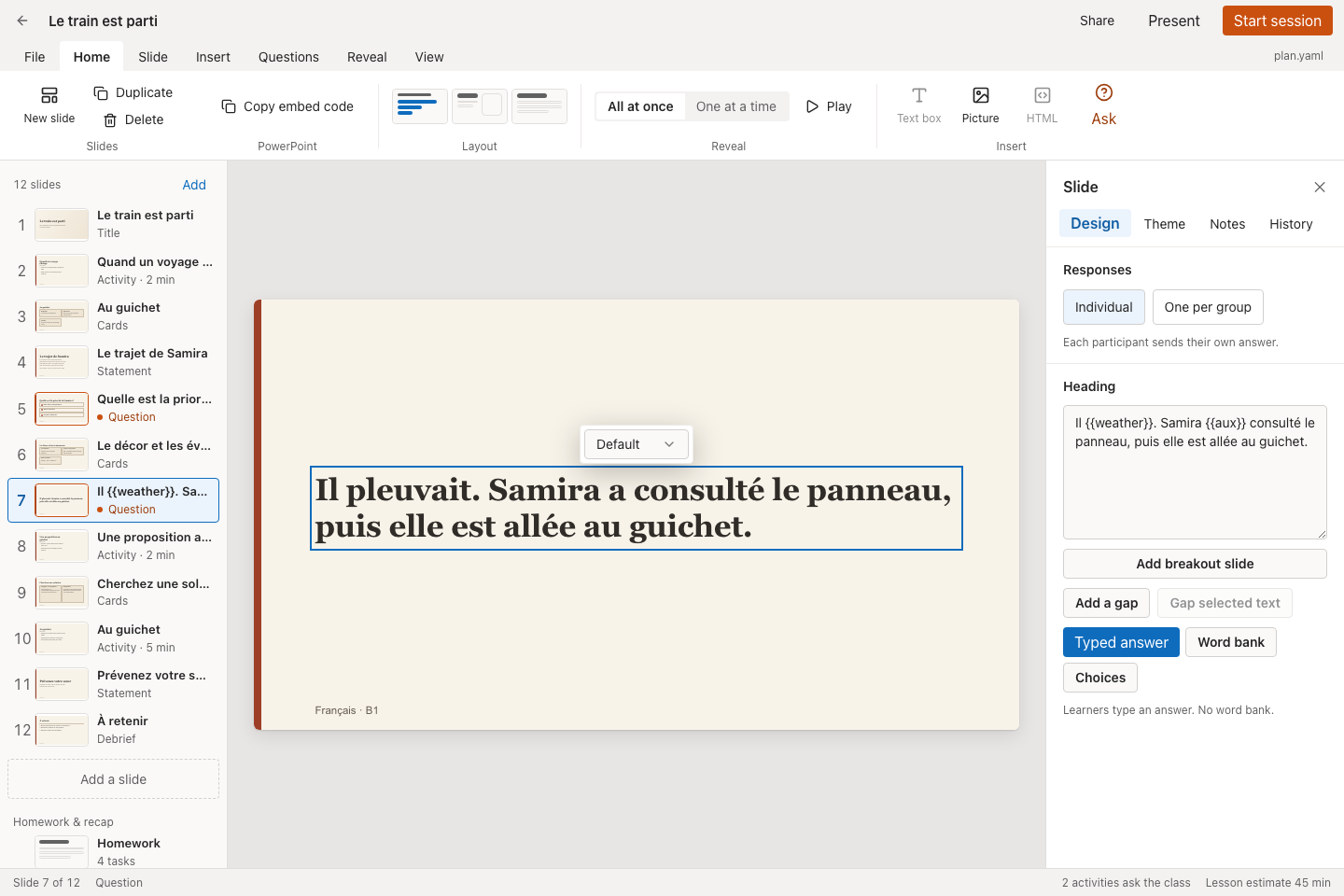Select the slide heading text box on canvas
This screenshot has height=896, width=1344.
pyautogui.click(x=637, y=508)
